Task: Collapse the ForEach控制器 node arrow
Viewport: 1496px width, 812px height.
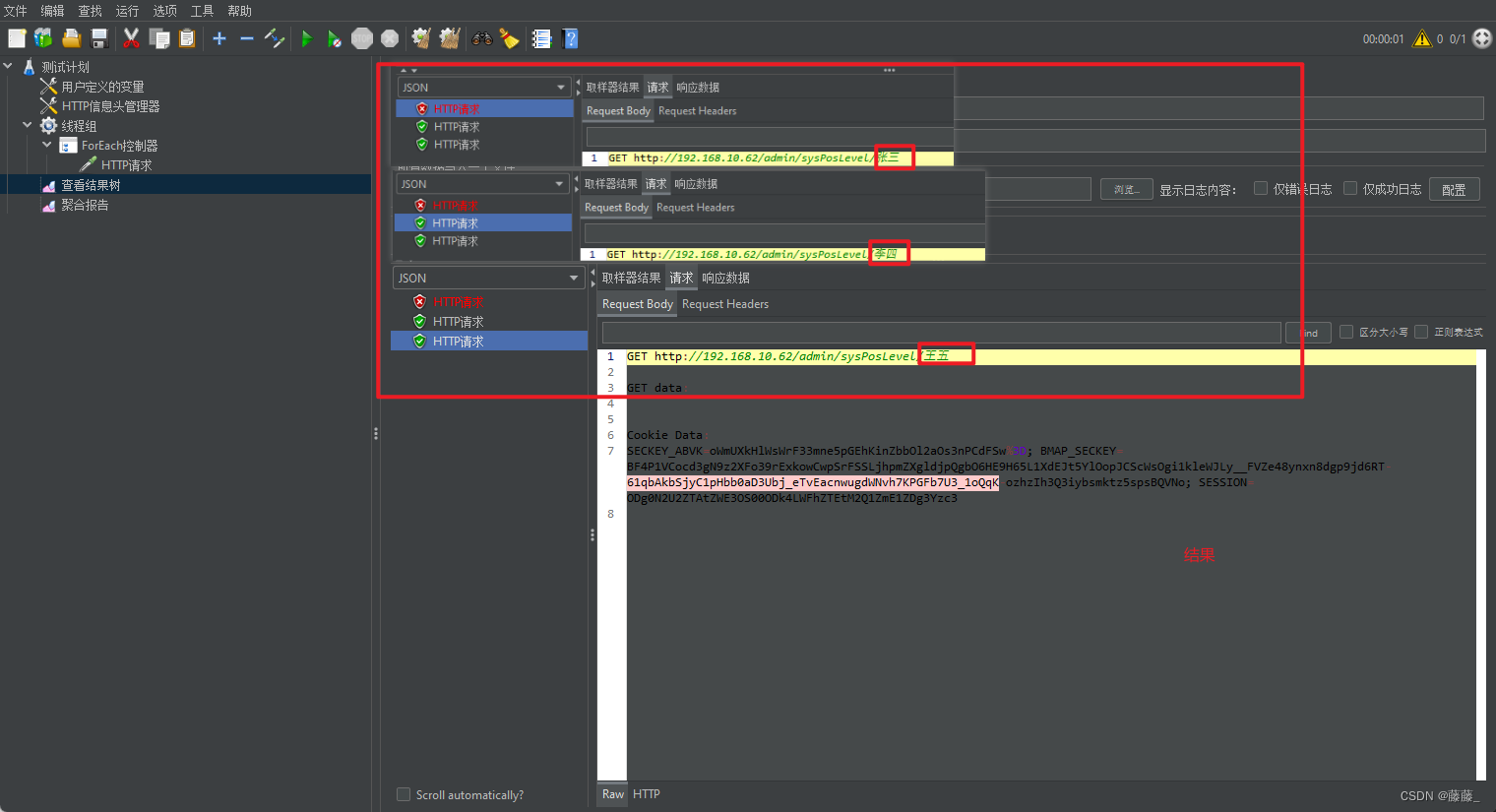Action: click(47, 145)
